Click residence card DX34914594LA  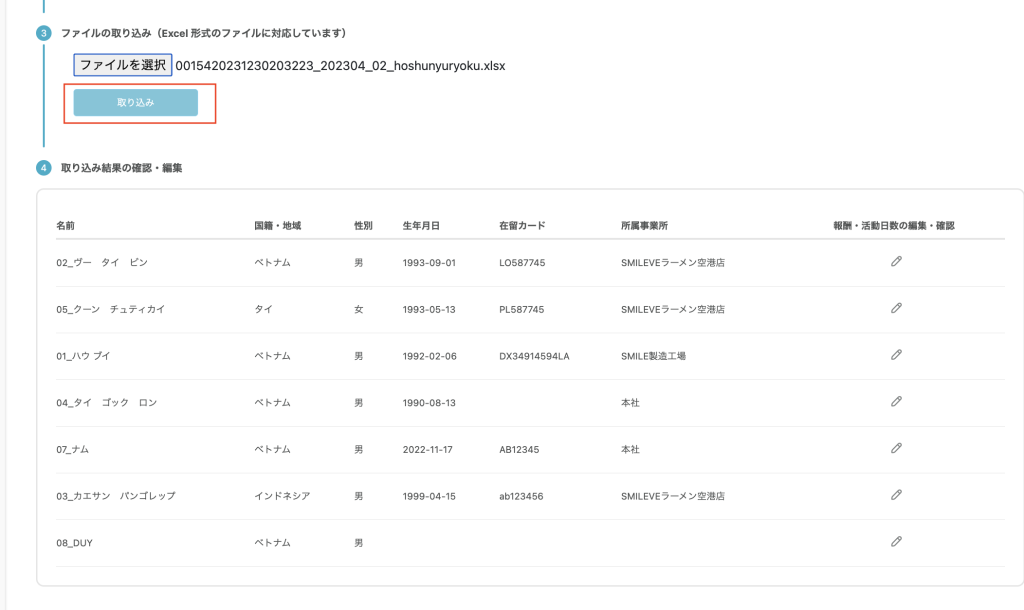pyautogui.click(x=534, y=356)
